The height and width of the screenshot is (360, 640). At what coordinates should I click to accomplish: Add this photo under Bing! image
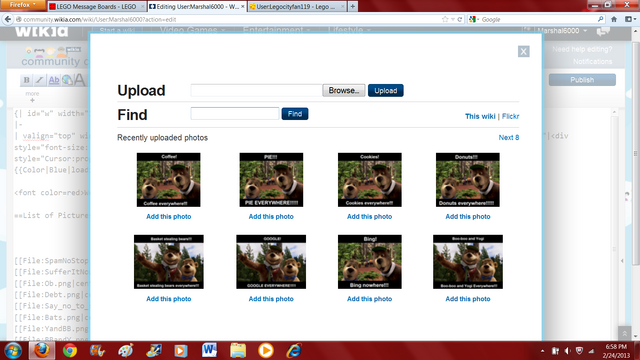[369, 299]
